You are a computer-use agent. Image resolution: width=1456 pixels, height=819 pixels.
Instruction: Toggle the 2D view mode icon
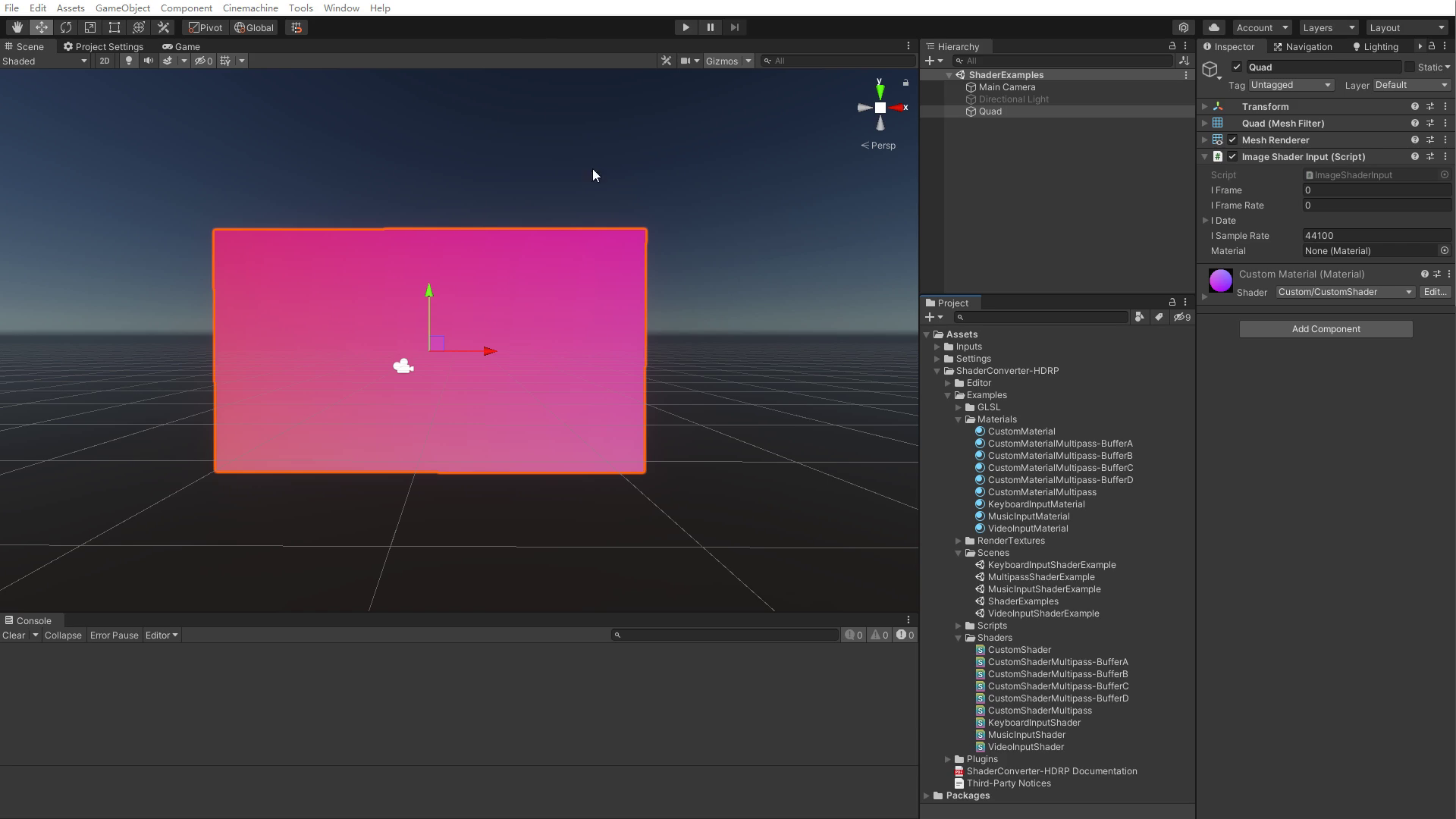pyautogui.click(x=104, y=61)
